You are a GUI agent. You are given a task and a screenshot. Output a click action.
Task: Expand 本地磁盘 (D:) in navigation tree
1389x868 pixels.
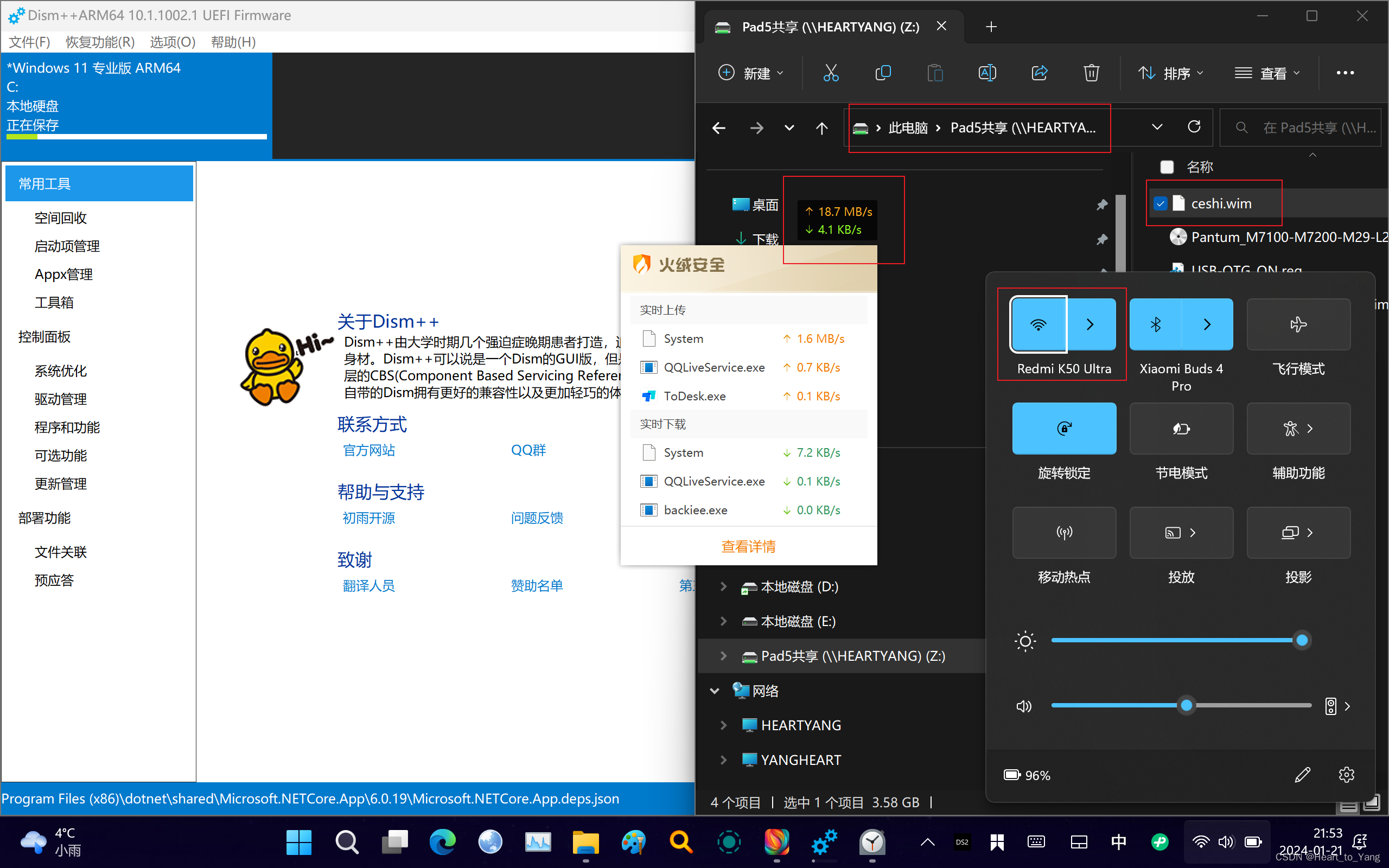click(x=723, y=586)
